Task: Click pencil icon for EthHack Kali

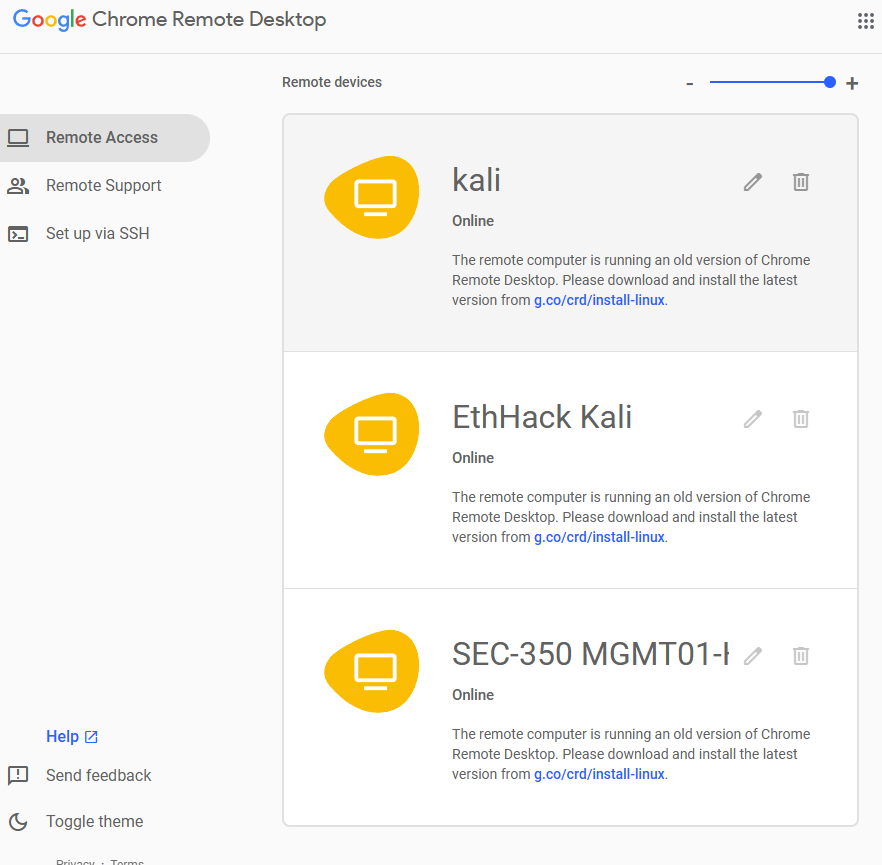Action: pos(753,419)
